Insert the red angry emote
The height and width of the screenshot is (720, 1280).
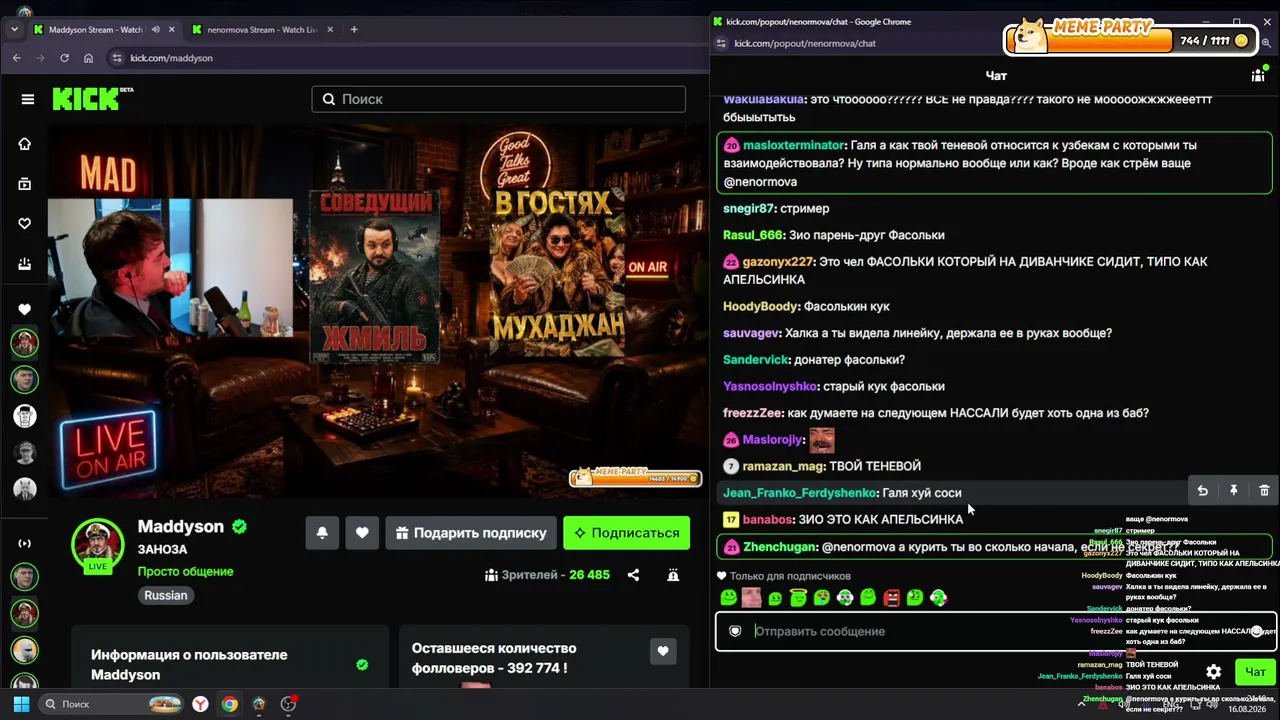click(x=892, y=598)
